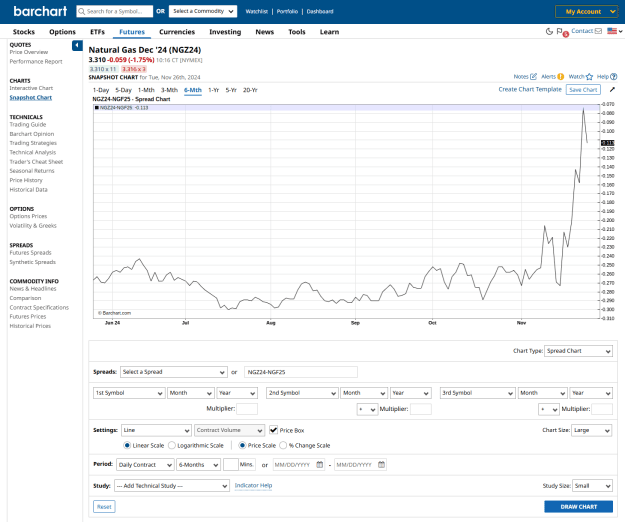
Task: Open the 2nd Symbol dropdown
Action: pos(302,393)
